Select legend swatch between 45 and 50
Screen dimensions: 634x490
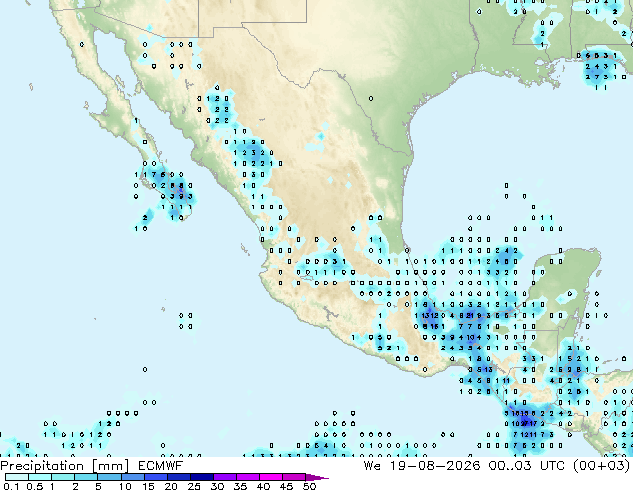click(294, 477)
